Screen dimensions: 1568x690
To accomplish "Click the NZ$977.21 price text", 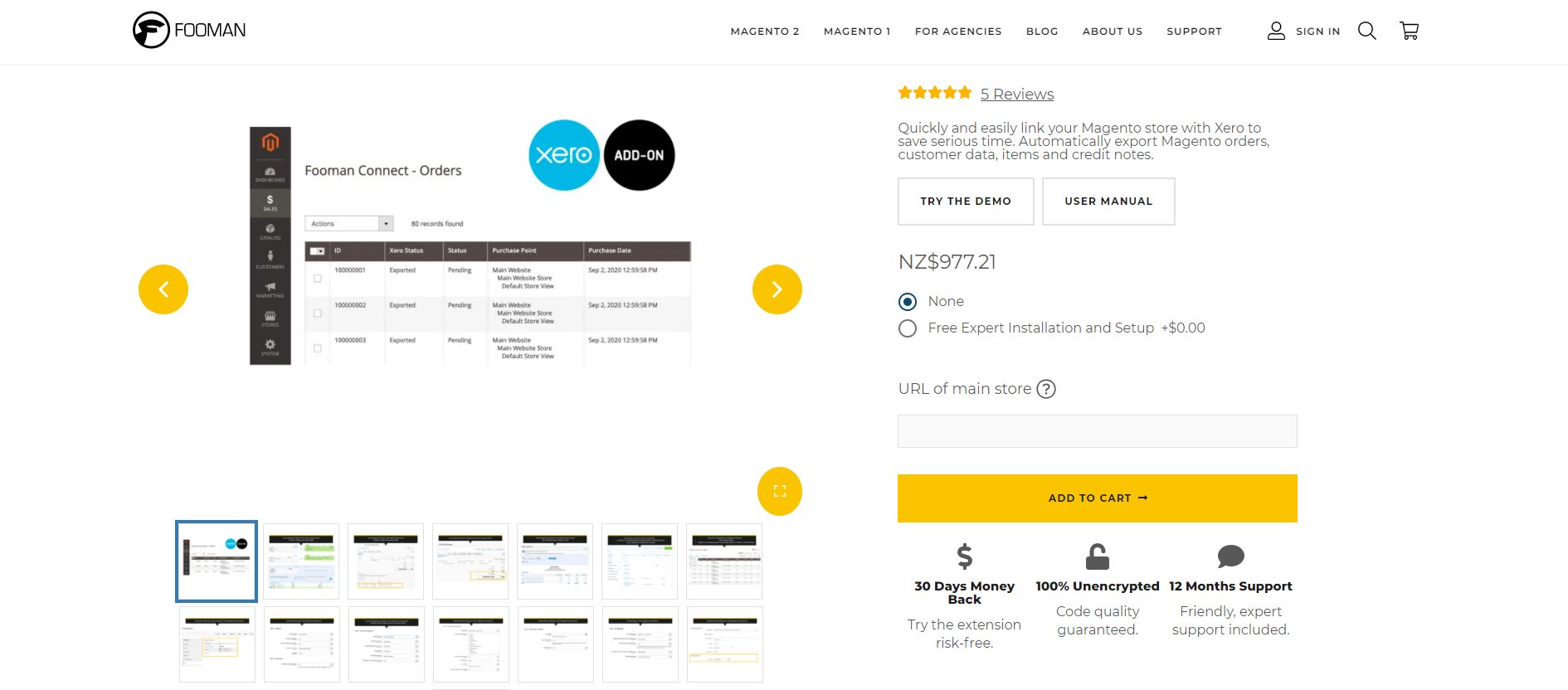I will (x=947, y=262).
